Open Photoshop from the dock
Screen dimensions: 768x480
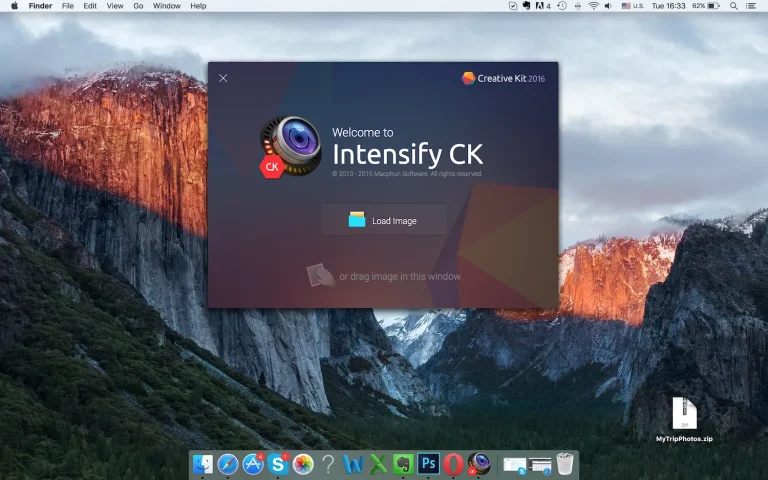point(428,464)
